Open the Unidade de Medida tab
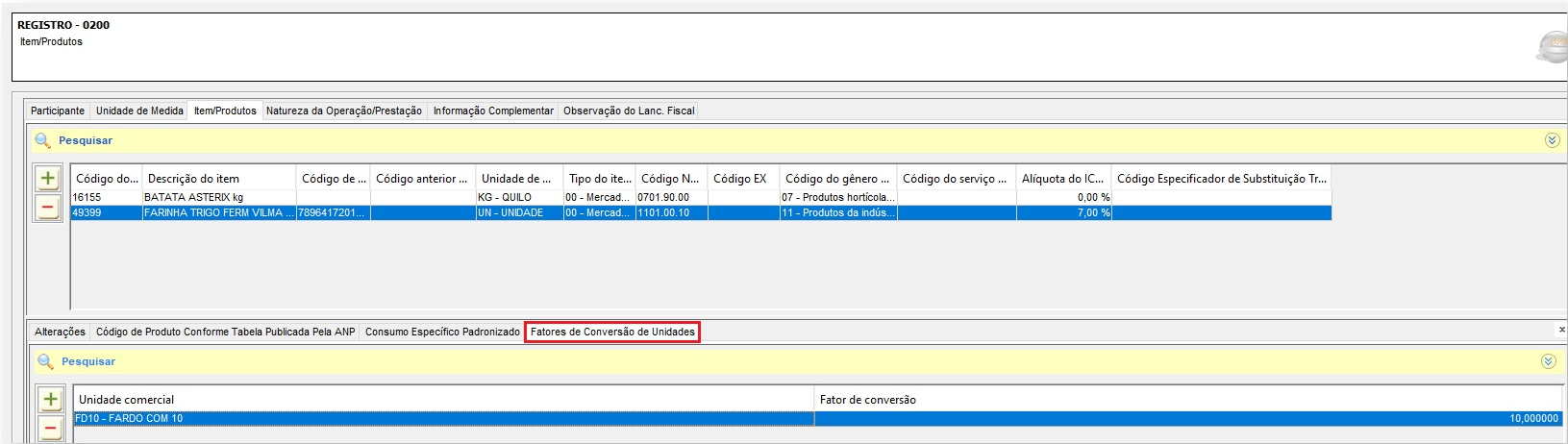Screen dimensions: 1568x444 point(139,111)
